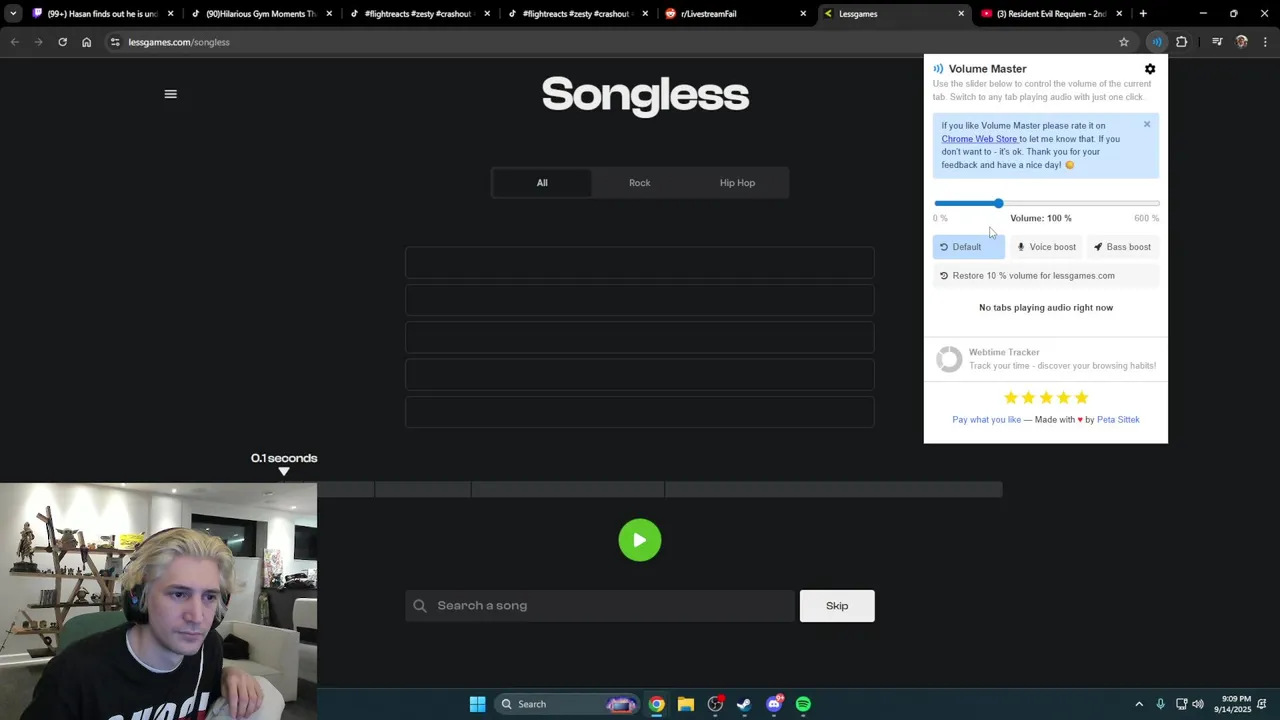The height and width of the screenshot is (720, 1280).
Task: Apply the Voice boost preset
Action: [1046, 247]
